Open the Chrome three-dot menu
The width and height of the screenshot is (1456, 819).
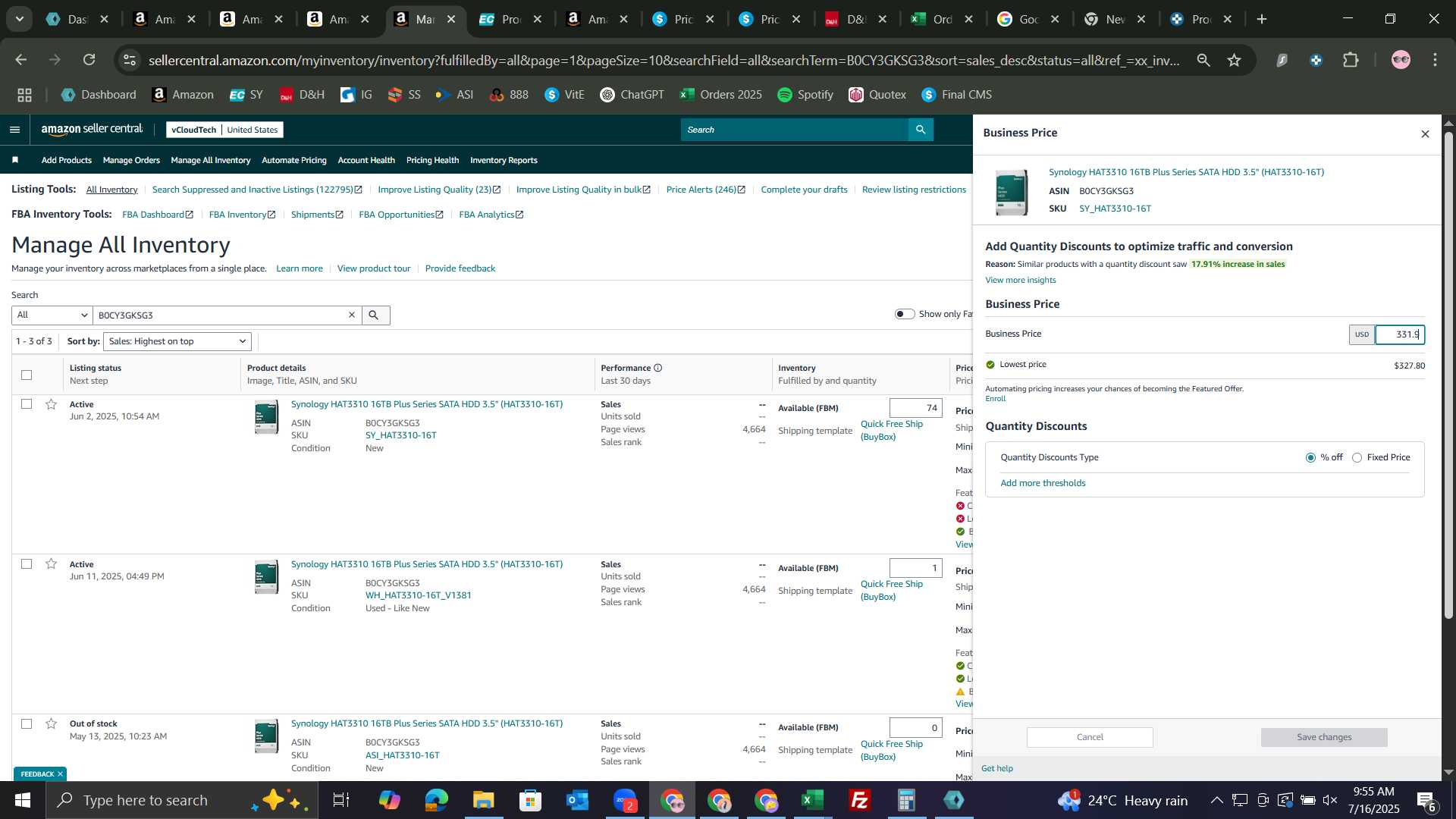tap(1435, 60)
